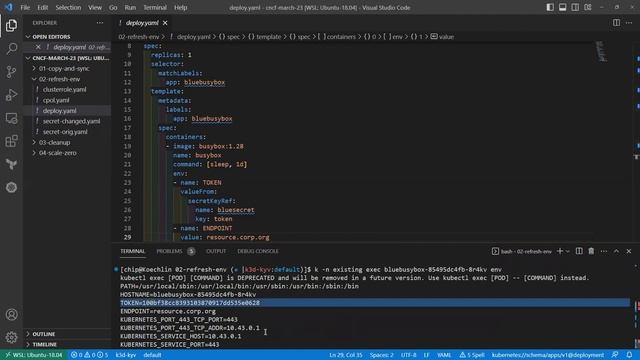Open the File menu
The image size is (640, 360).
point(25,7)
